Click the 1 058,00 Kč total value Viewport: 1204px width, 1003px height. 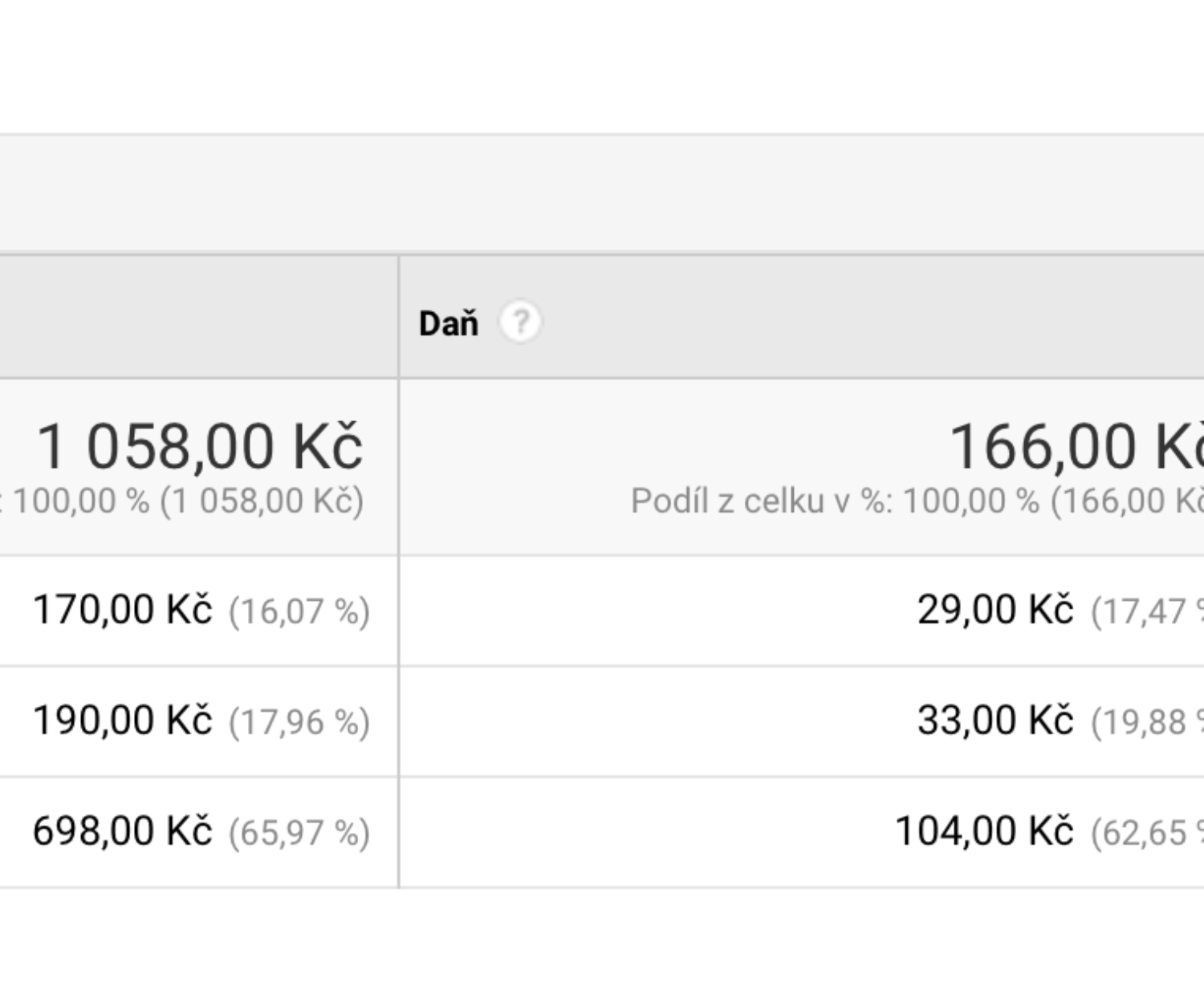pyautogui.click(x=200, y=446)
